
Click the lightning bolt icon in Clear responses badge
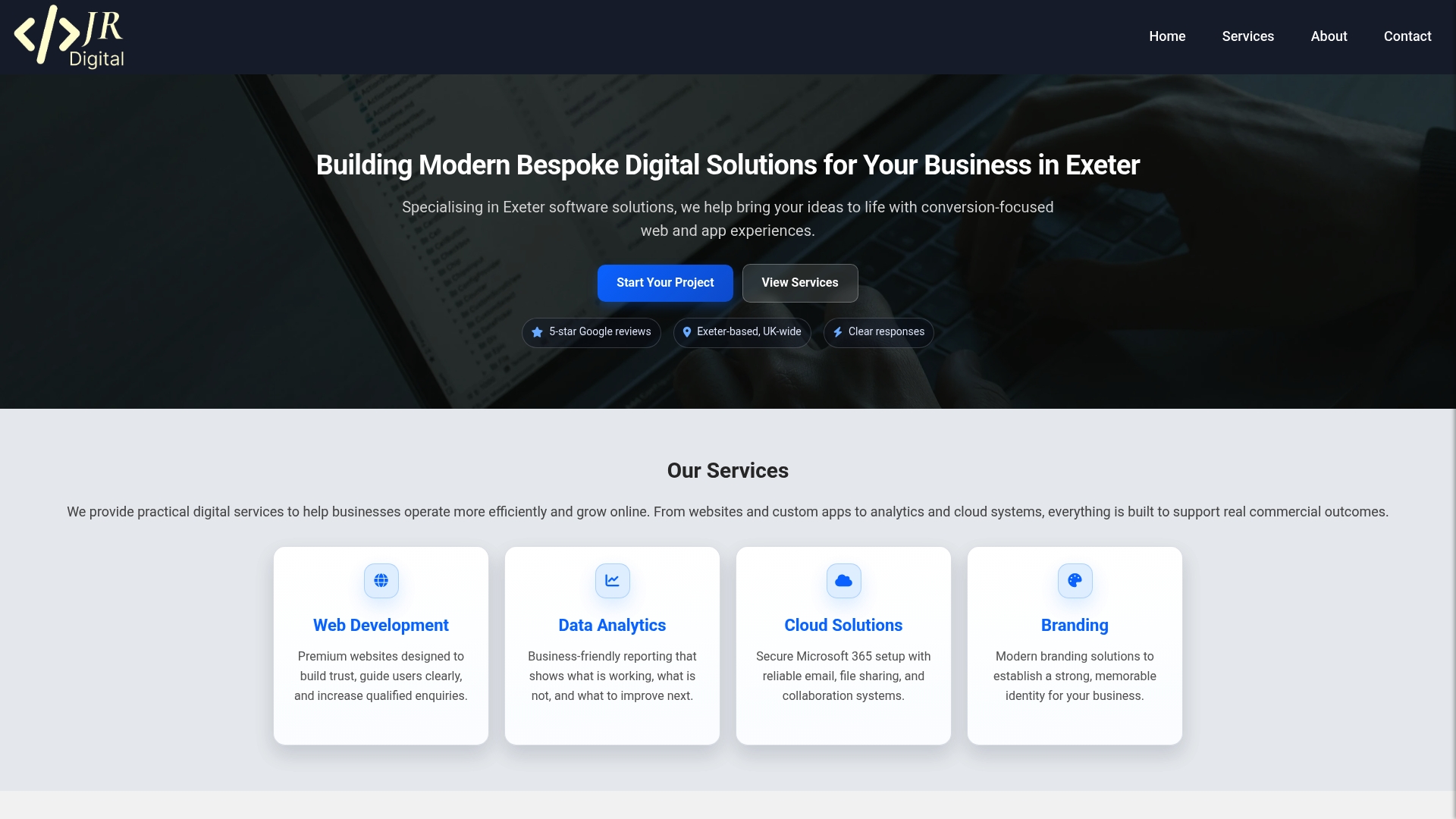[x=838, y=332]
